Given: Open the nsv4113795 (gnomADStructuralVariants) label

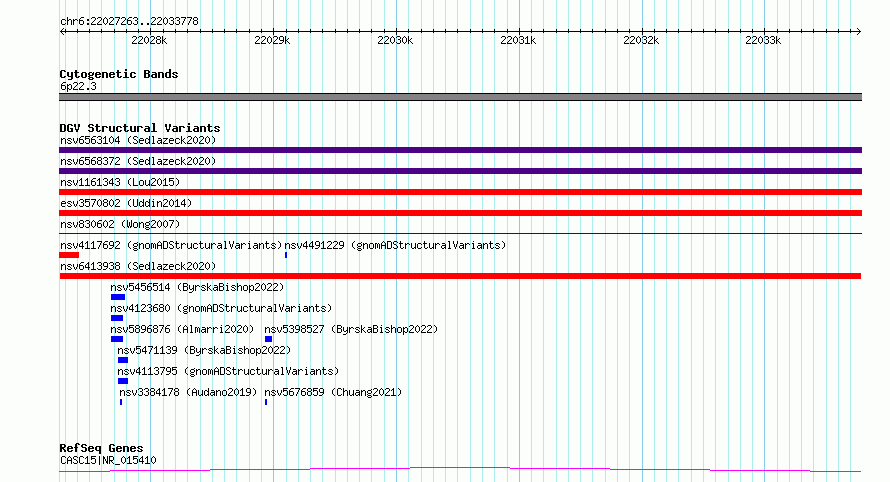Looking at the screenshot, I should [x=228, y=371].
